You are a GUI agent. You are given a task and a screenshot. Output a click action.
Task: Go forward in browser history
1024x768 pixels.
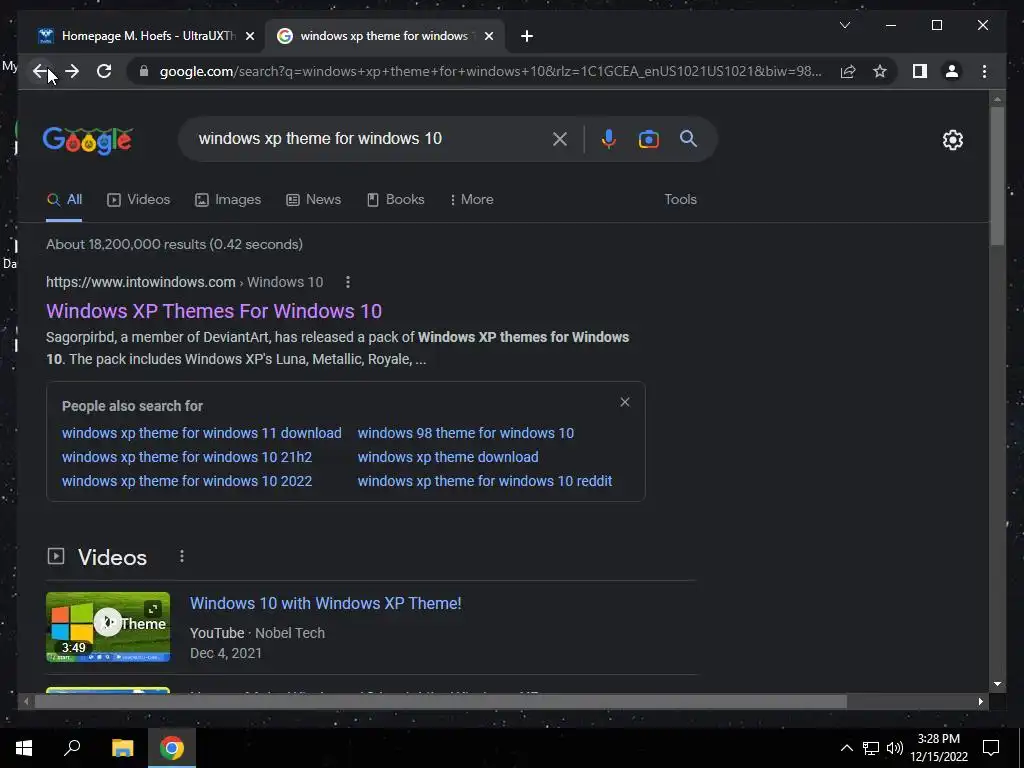coord(72,71)
